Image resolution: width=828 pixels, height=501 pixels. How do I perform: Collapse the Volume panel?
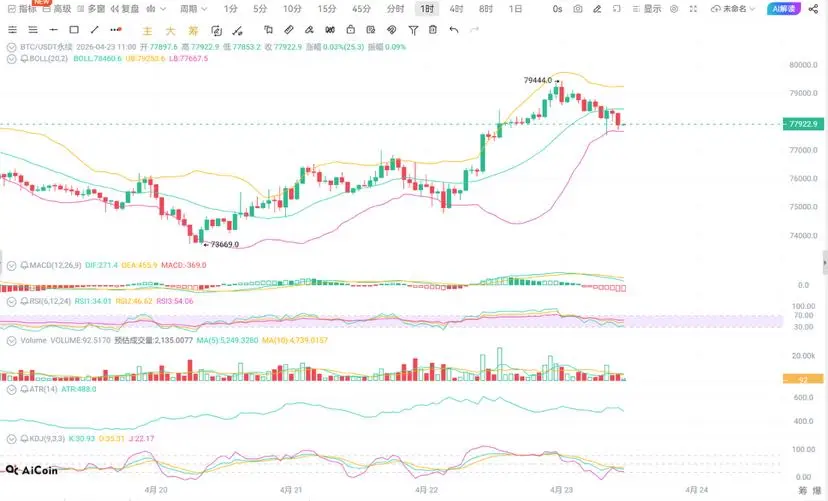point(12,341)
